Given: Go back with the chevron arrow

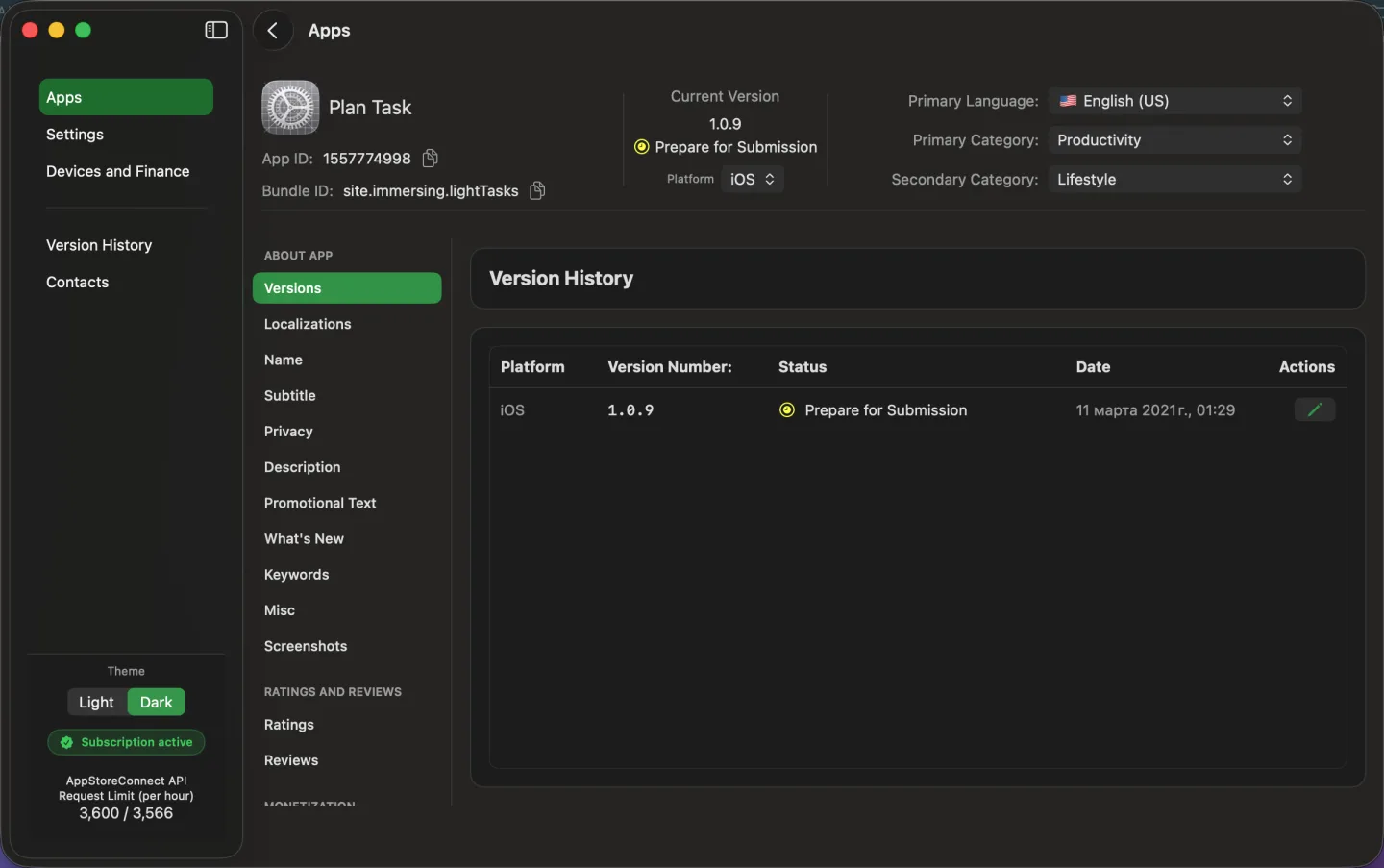Looking at the screenshot, I should (x=273, y=31).
